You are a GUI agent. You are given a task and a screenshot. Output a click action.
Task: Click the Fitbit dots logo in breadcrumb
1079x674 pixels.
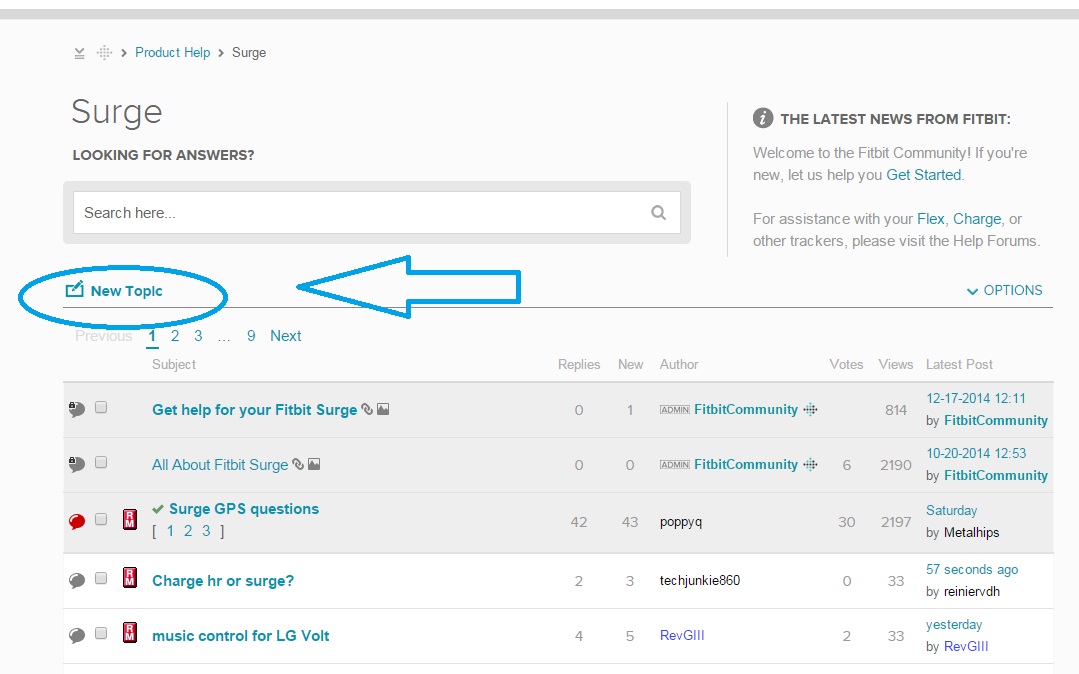coord(104,53)
